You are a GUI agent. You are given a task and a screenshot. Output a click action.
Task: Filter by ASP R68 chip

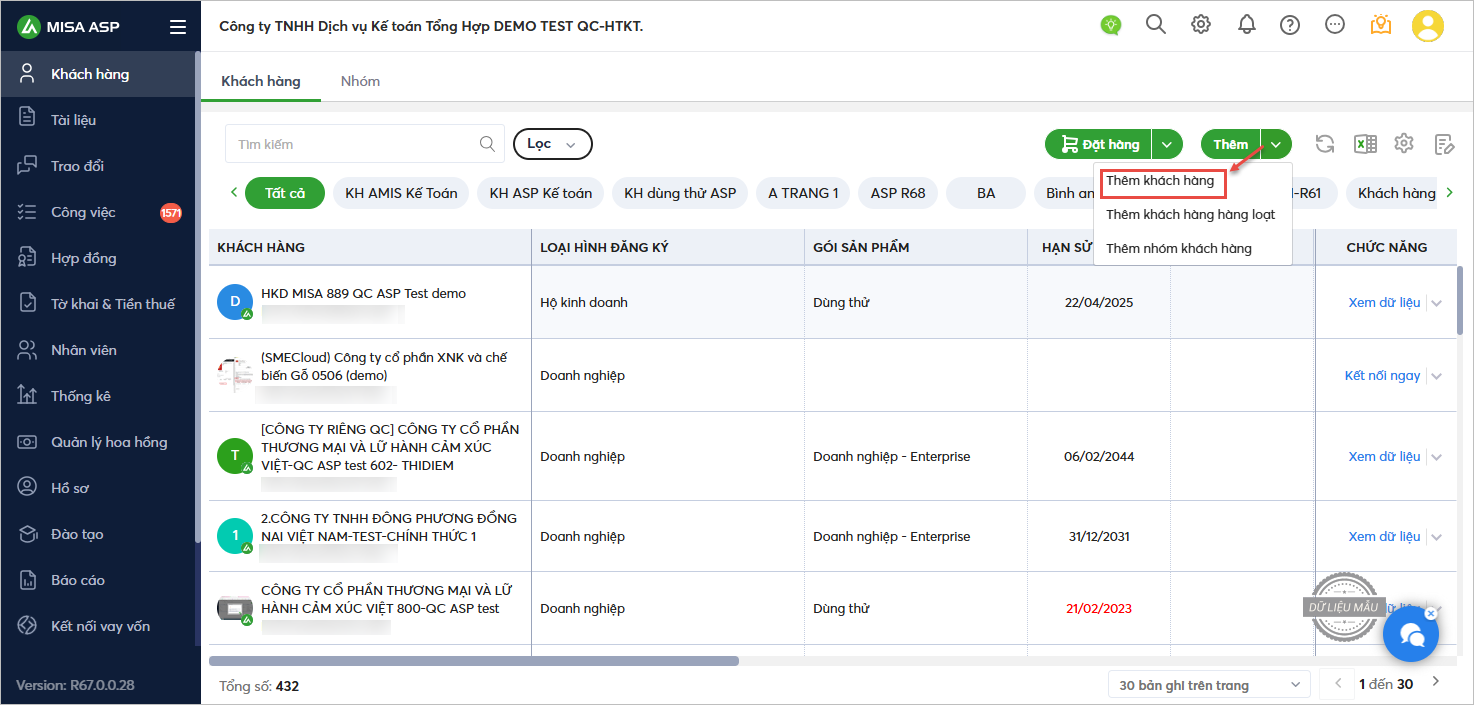tap(898, 193)
